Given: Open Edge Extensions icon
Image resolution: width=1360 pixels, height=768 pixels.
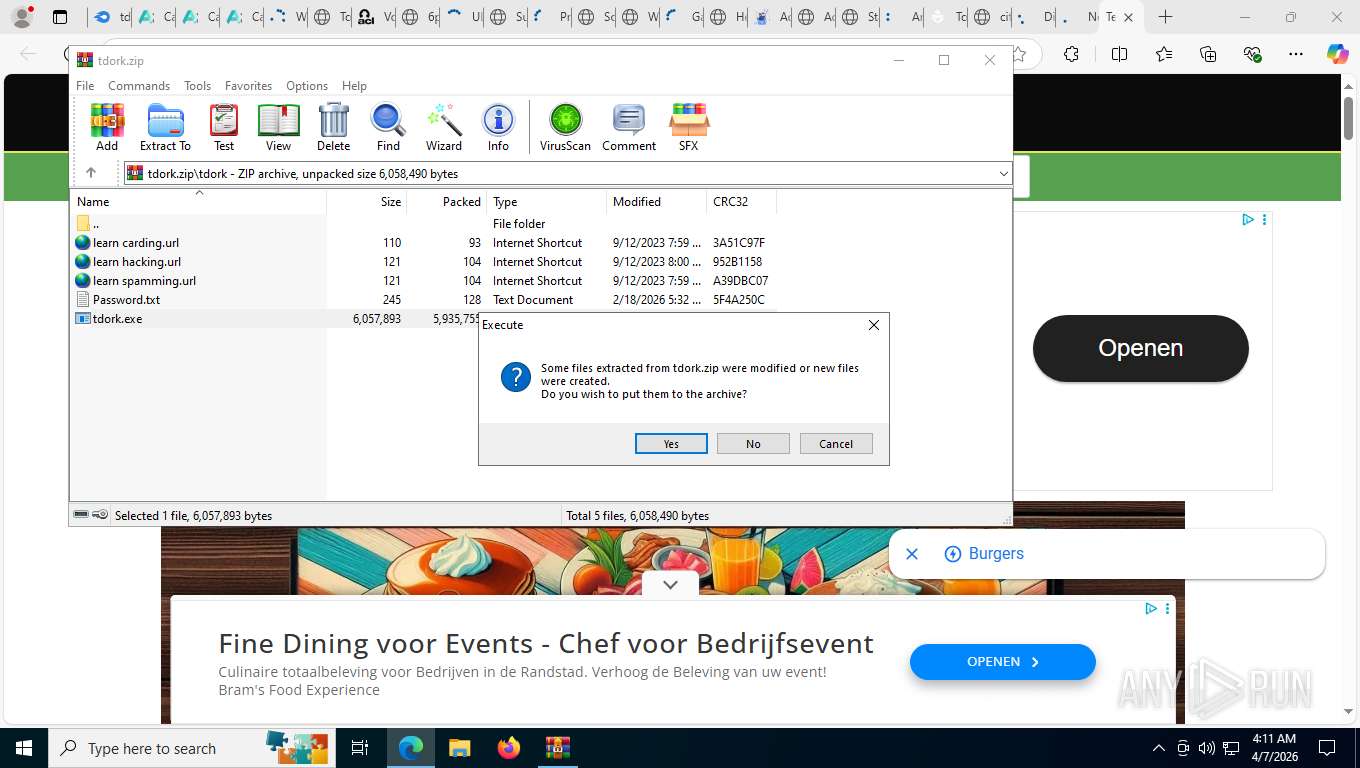Looking at the screenshot, I should [1071, 54].
